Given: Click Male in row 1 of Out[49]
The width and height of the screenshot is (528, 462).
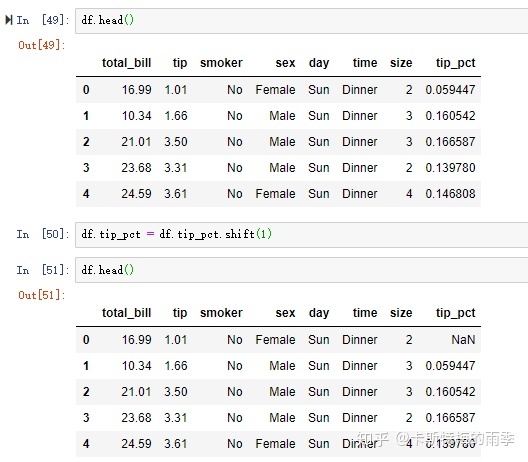Looking at the screenshot, I should tap(282, 116).
